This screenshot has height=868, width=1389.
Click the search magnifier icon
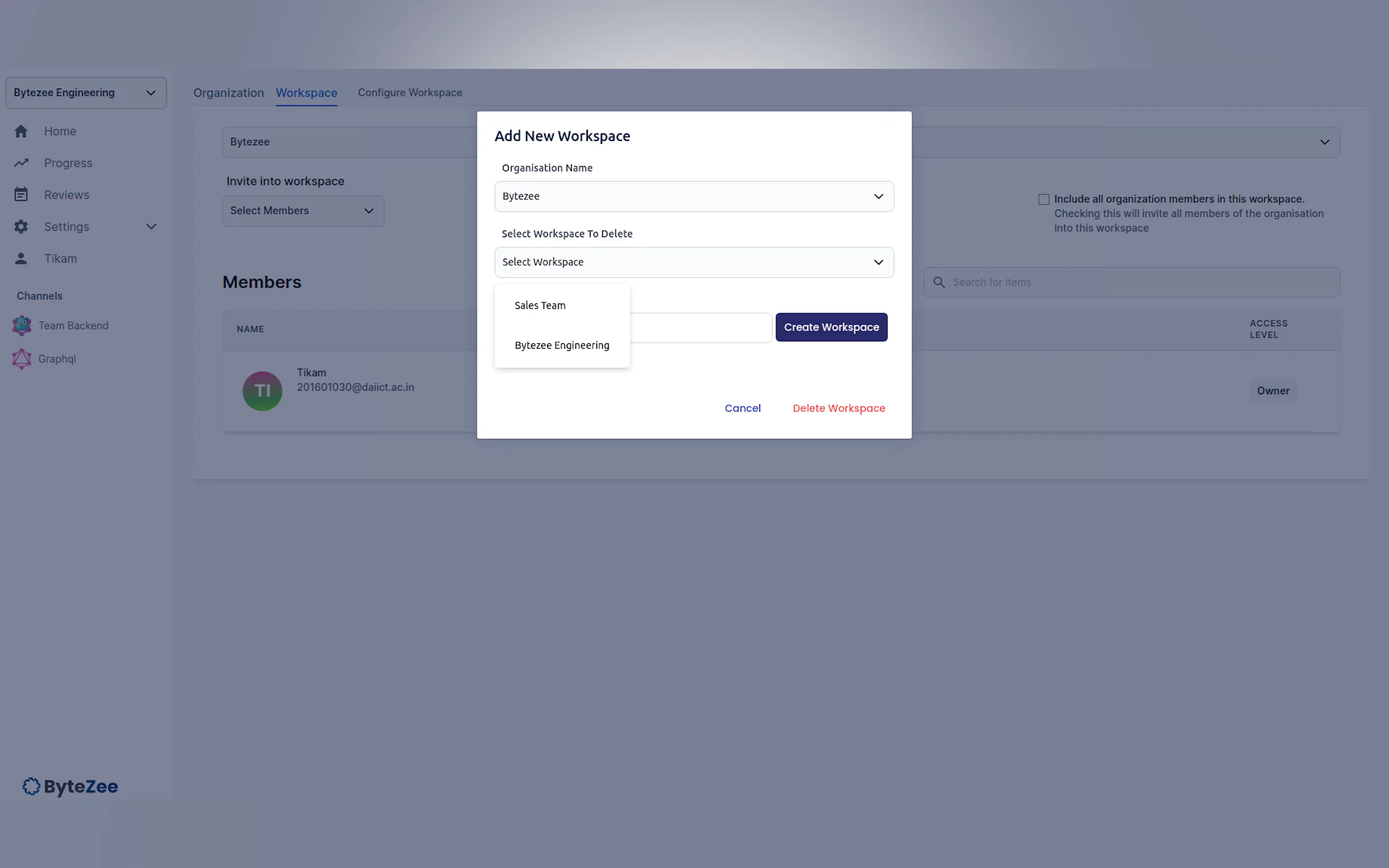pyautogui.click(x=939, y=283)
